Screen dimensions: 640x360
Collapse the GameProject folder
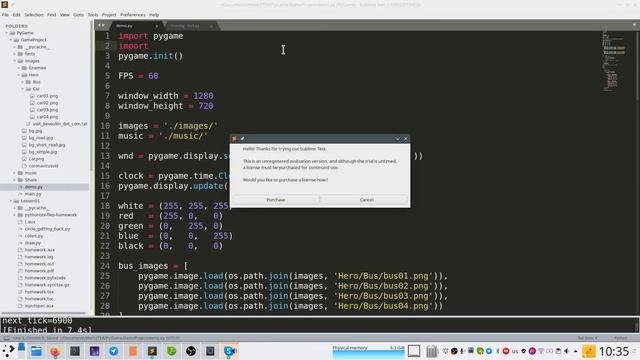11,40
